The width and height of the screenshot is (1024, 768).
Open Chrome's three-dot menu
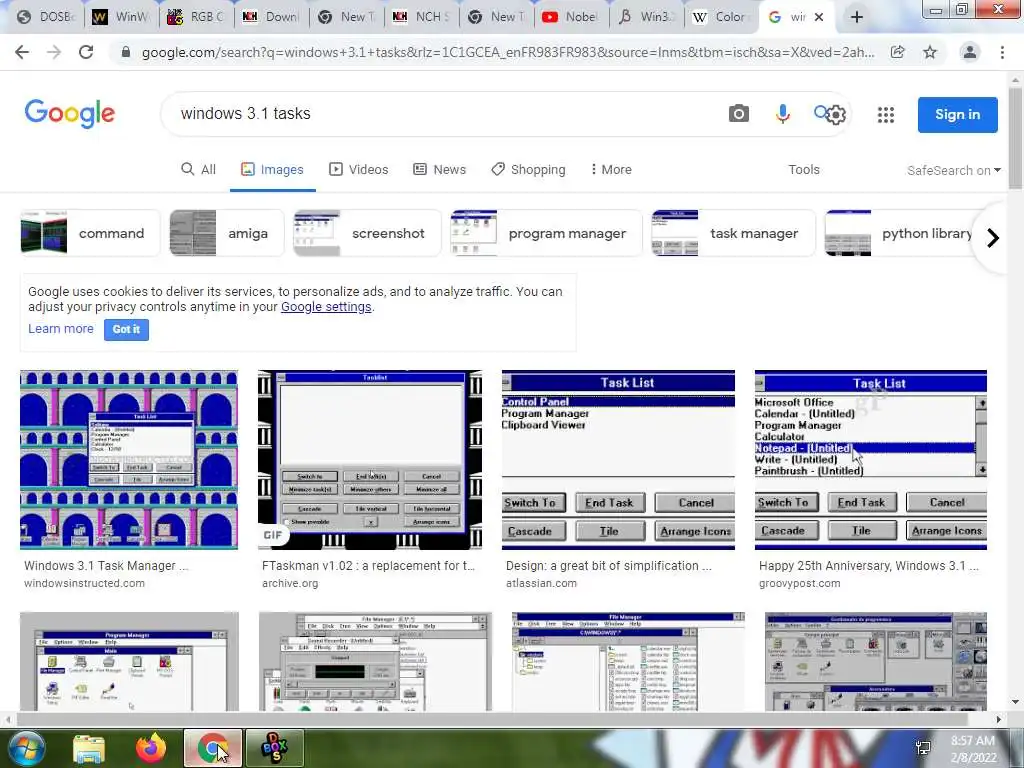1002,52
